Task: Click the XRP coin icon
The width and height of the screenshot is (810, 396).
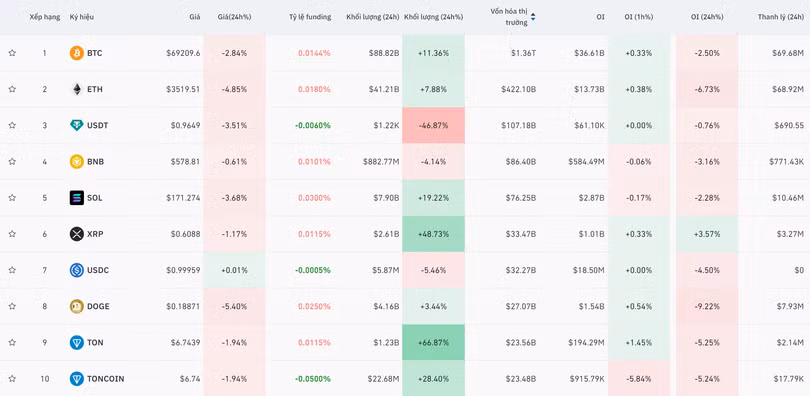Action: click(76, 233)
